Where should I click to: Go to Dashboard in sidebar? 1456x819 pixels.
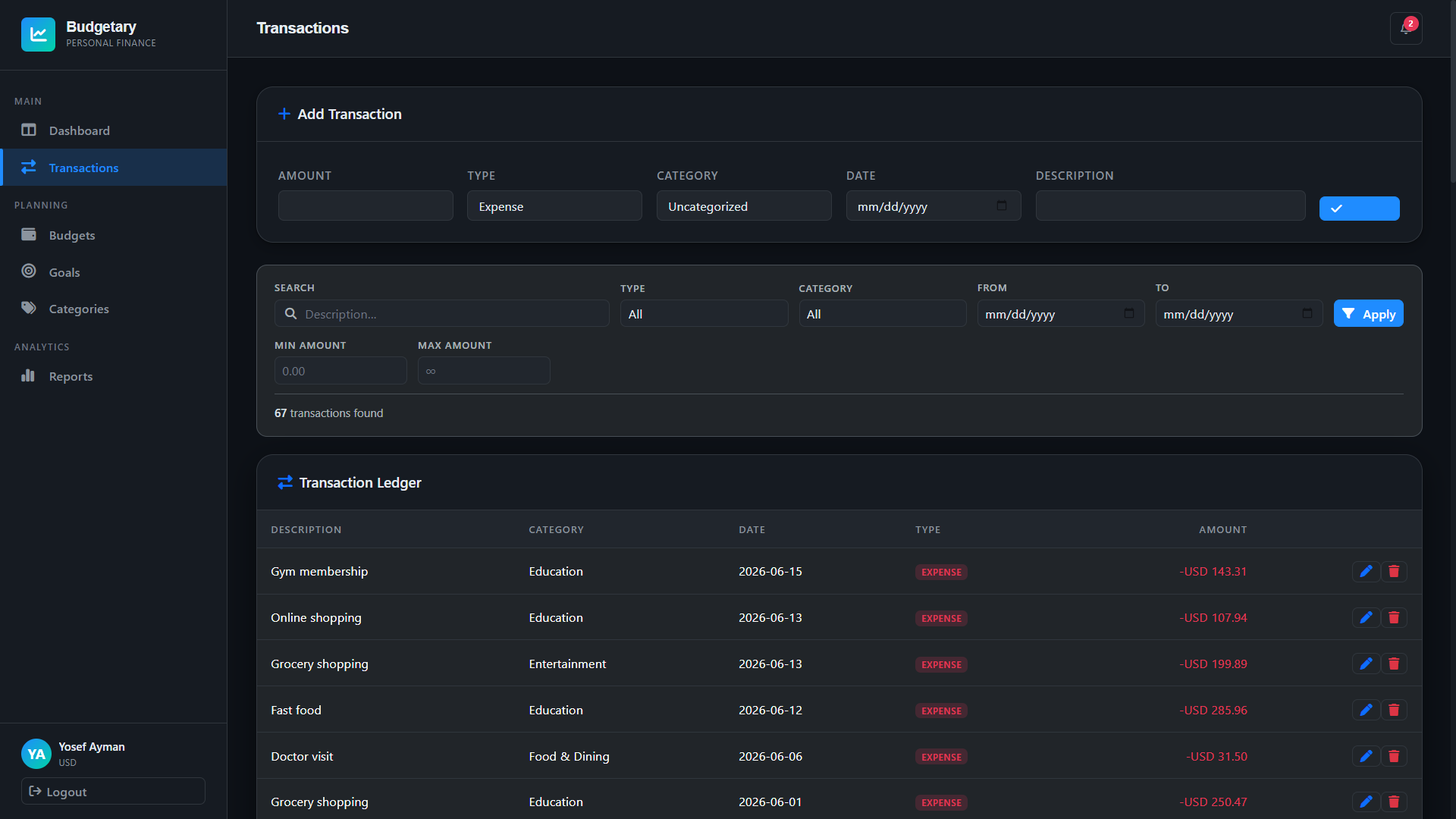click(x=114, y=130)
